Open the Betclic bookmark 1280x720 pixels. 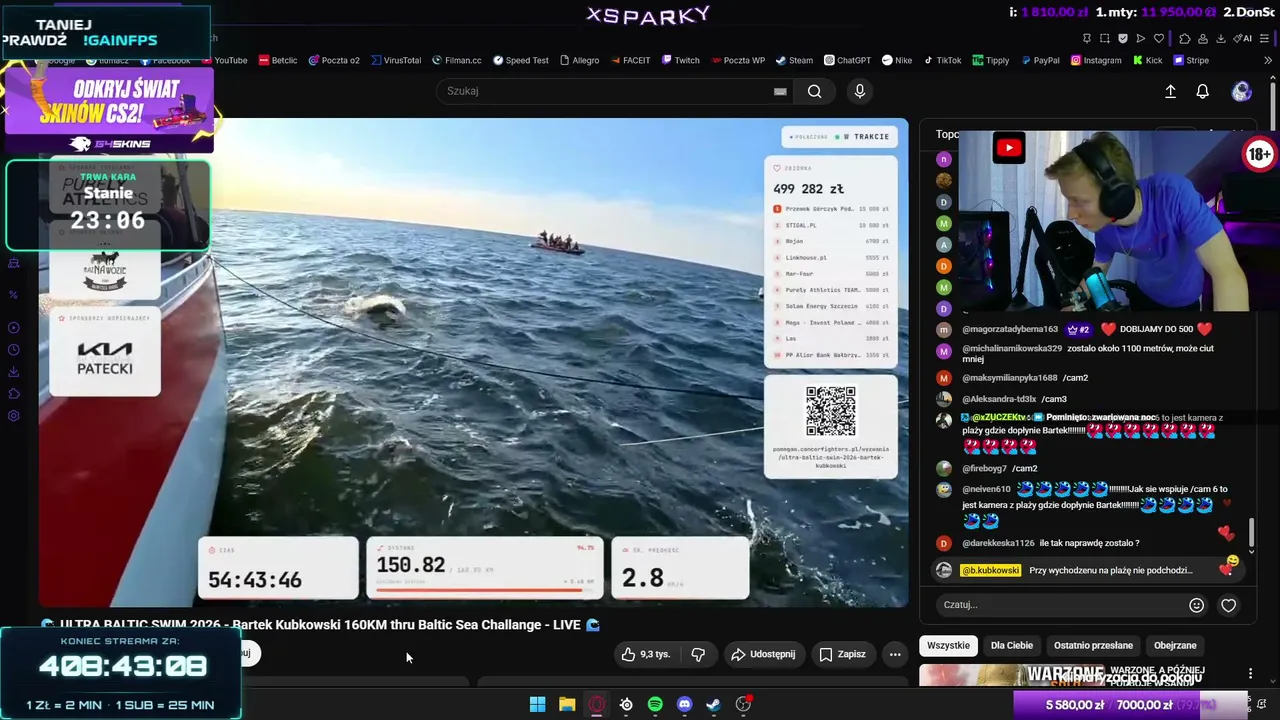[x=278, y=60]
